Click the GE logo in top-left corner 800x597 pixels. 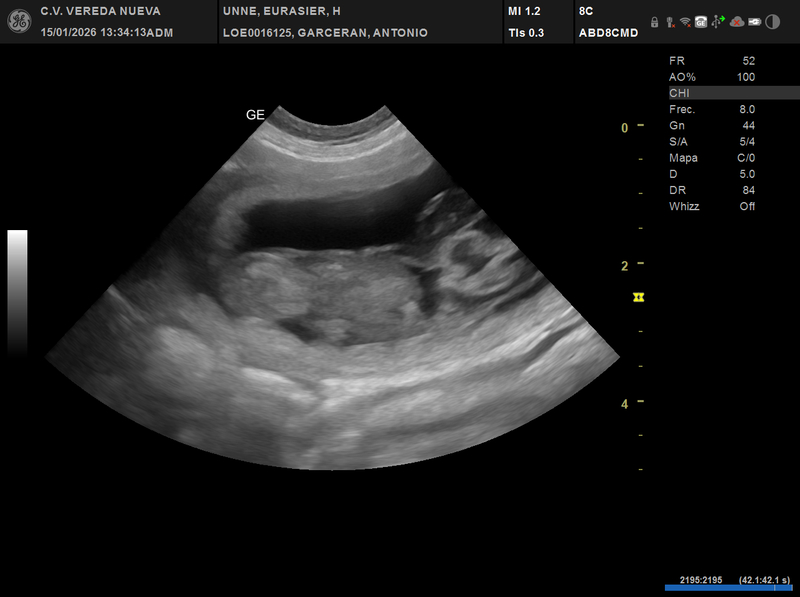pyautogui.click(x=19, y=22)
